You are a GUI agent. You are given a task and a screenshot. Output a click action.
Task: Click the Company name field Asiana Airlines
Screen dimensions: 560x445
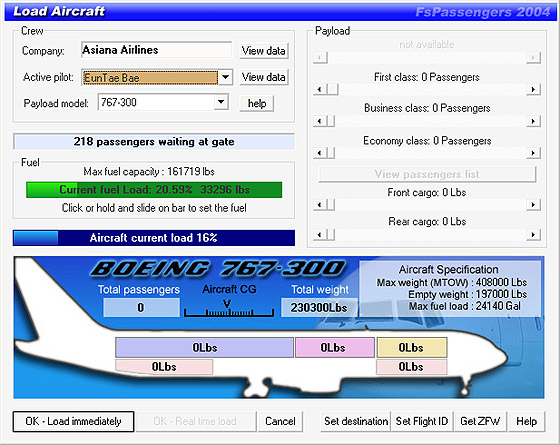(156, 50)
